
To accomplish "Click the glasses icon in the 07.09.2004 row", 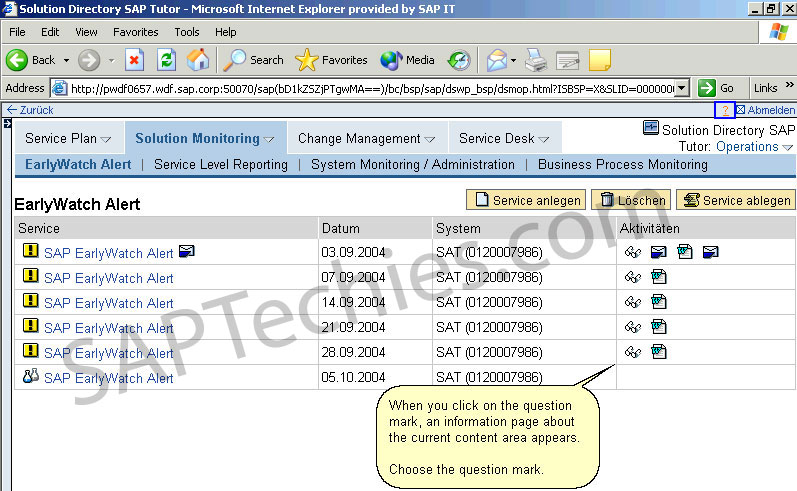I will [633, 277].
